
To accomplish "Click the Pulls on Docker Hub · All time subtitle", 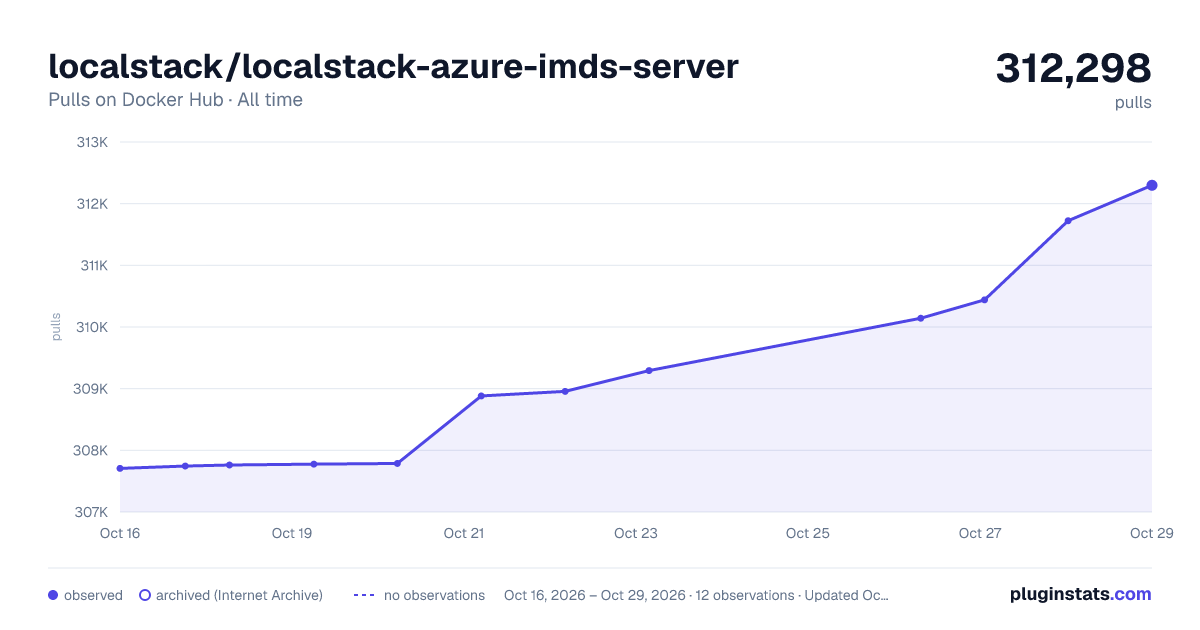I will [175, 100].
